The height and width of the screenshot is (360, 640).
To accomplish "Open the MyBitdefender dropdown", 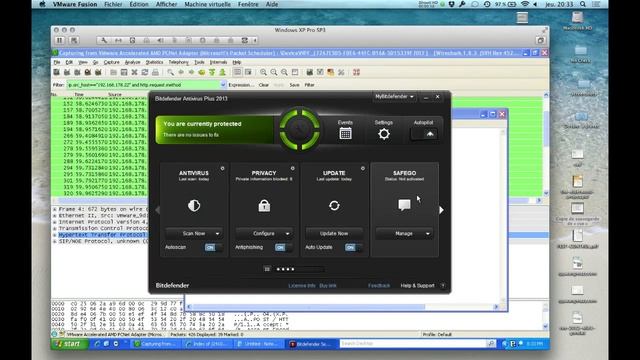I will tap(394, 97).
